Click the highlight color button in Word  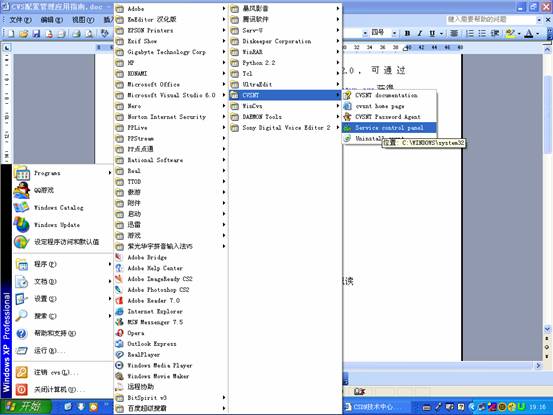(x=510, y=33)
